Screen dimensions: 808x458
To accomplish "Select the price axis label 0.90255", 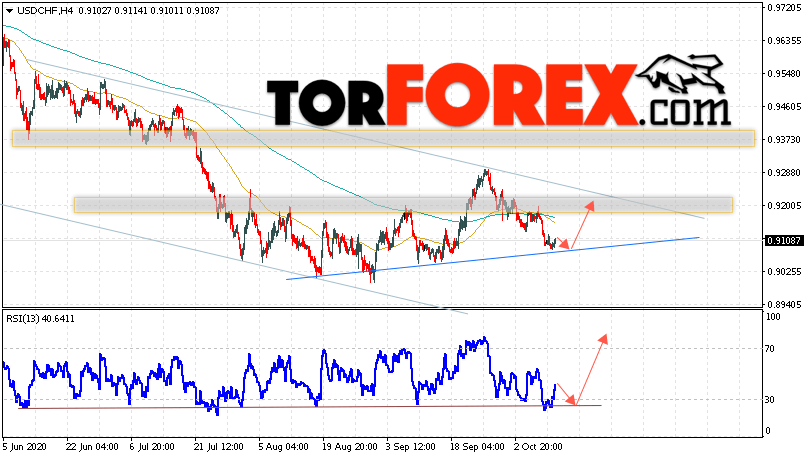I will [x=784, y=272].
